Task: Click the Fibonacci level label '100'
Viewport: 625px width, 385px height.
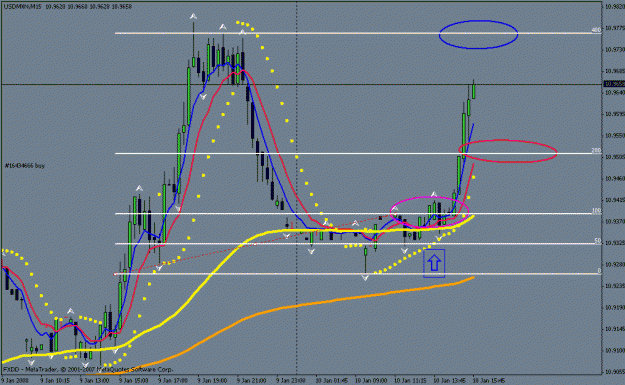Action: point(596,210)
